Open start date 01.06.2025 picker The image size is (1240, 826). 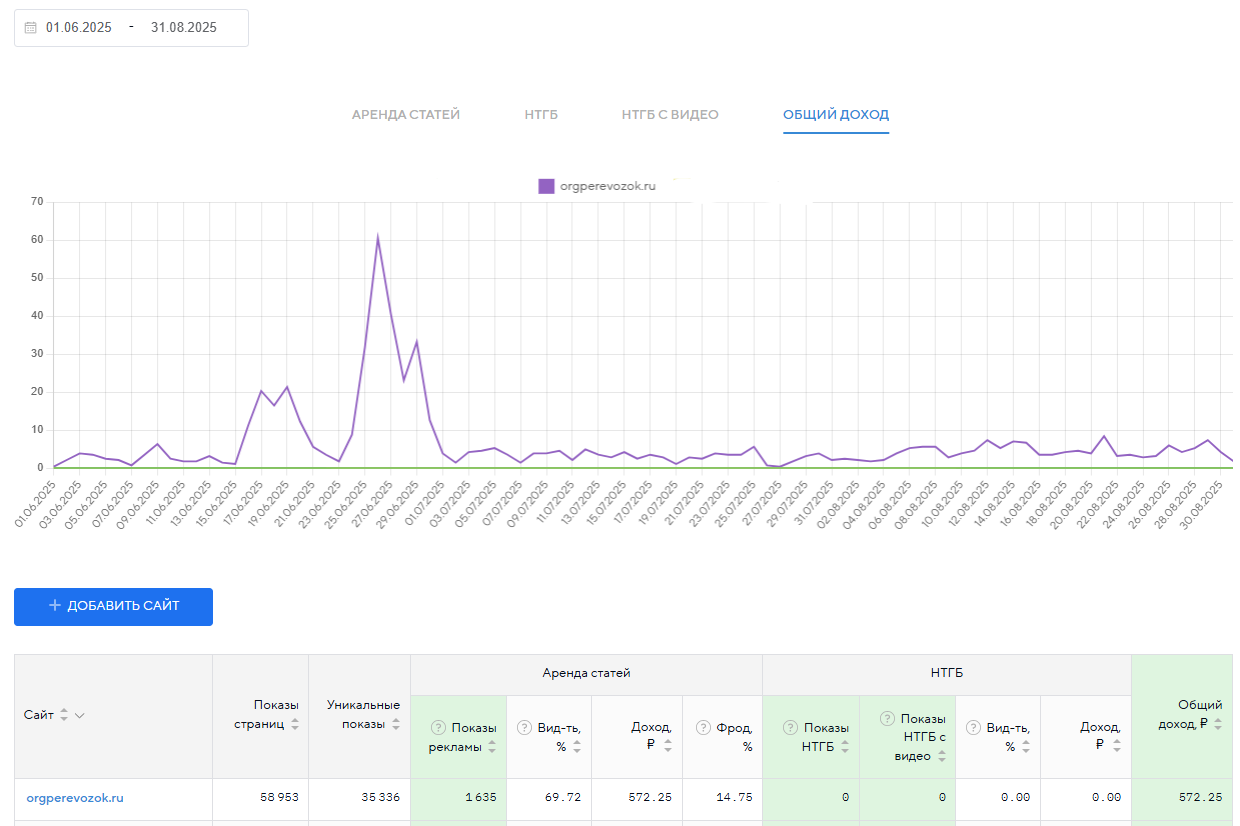[x=79, y=28]
